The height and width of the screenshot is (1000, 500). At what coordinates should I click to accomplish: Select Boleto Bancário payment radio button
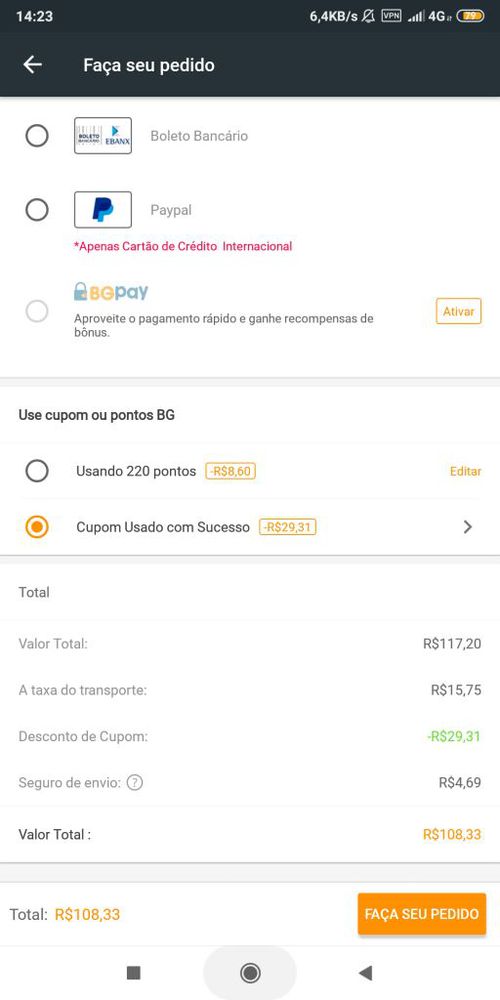pos(37,135)
